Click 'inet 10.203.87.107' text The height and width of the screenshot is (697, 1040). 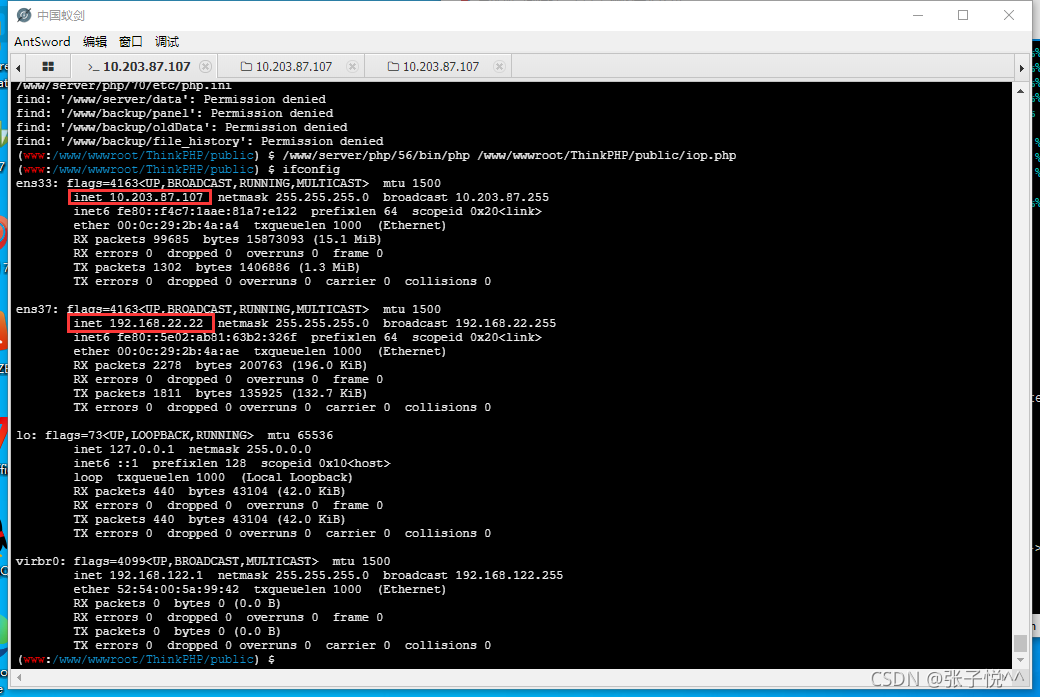tap(139, 197)
